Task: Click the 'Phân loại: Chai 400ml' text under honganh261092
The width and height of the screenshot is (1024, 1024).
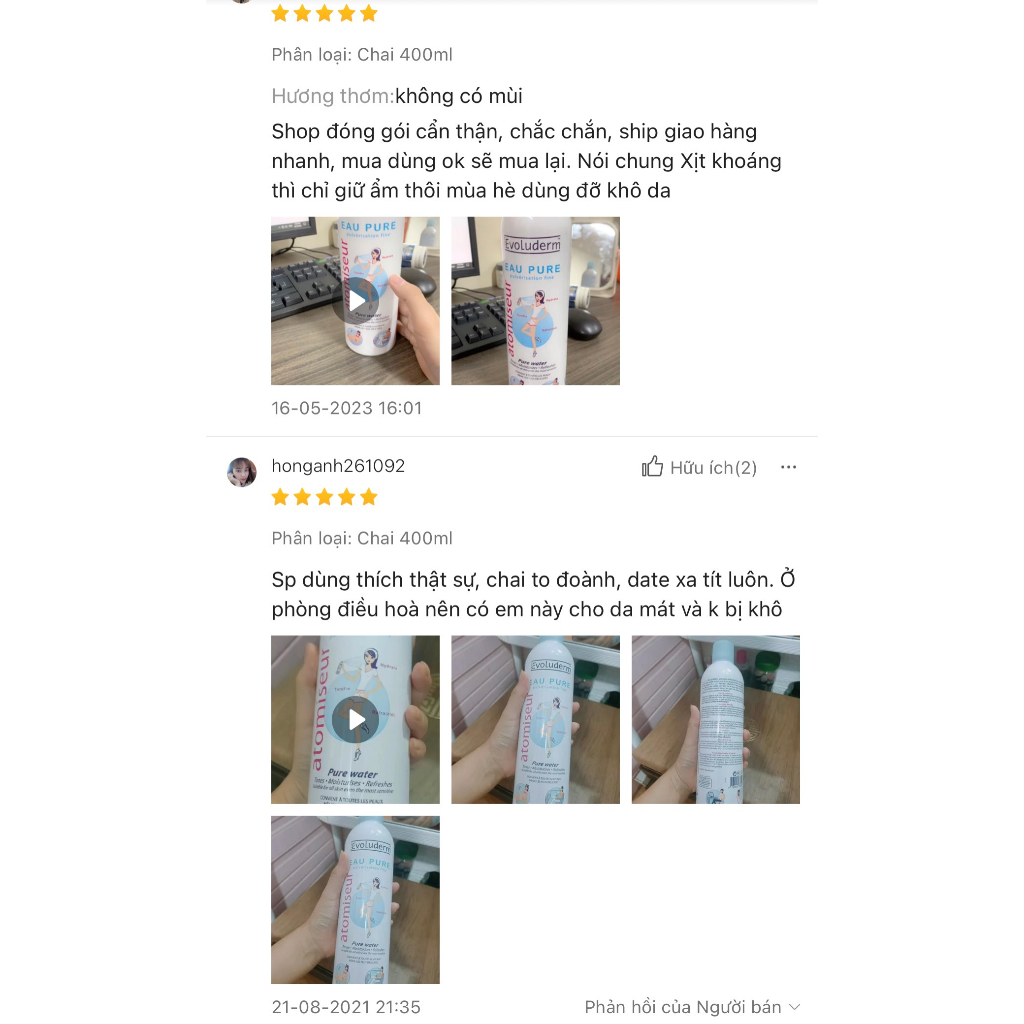Action: [x=362, y=539]
